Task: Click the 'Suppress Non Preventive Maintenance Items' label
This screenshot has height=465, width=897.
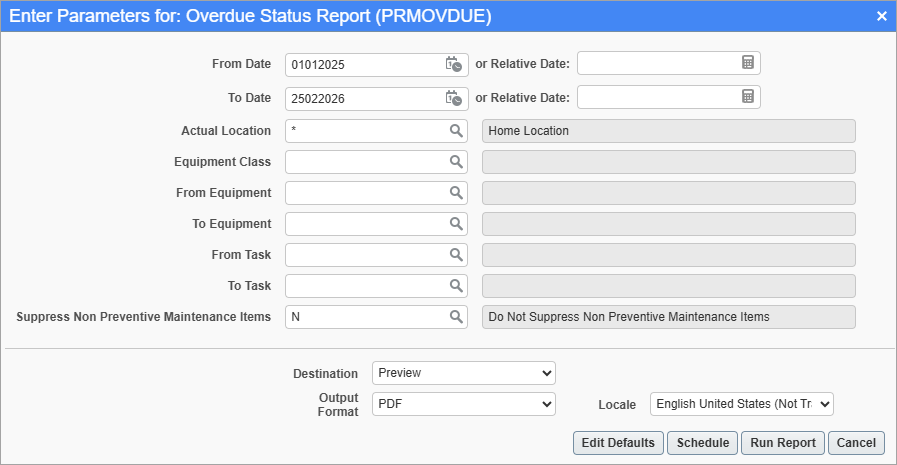Action: pos(144,317)
